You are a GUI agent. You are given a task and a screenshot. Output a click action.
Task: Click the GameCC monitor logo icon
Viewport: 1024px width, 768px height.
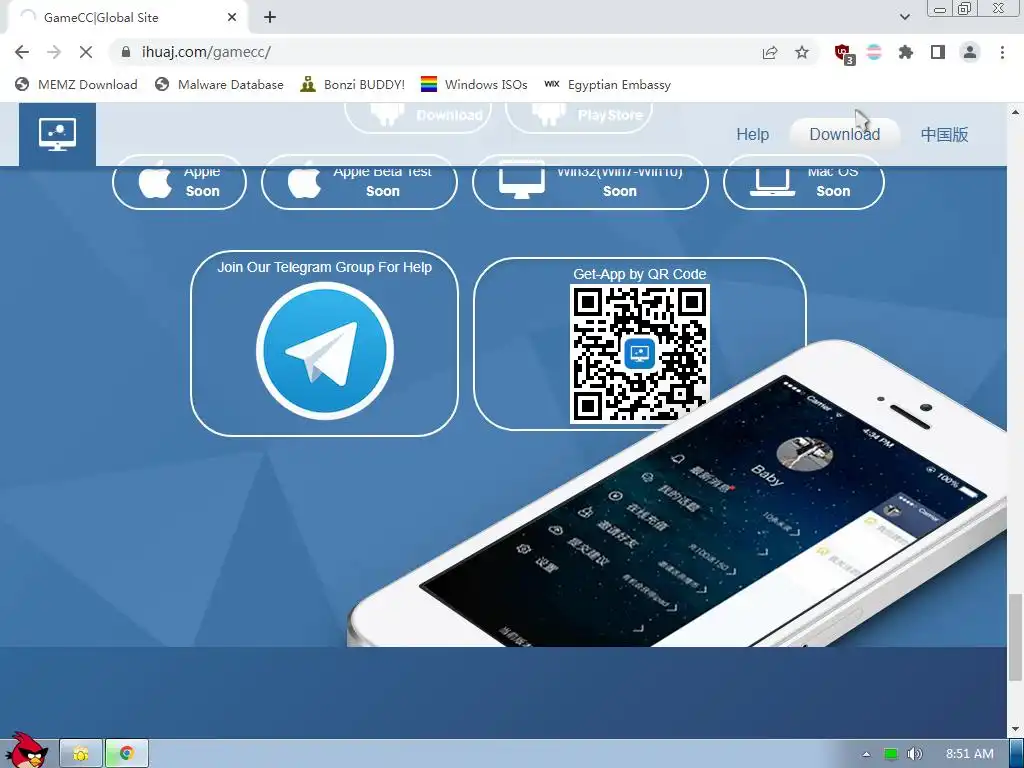(x=57, y=134)
